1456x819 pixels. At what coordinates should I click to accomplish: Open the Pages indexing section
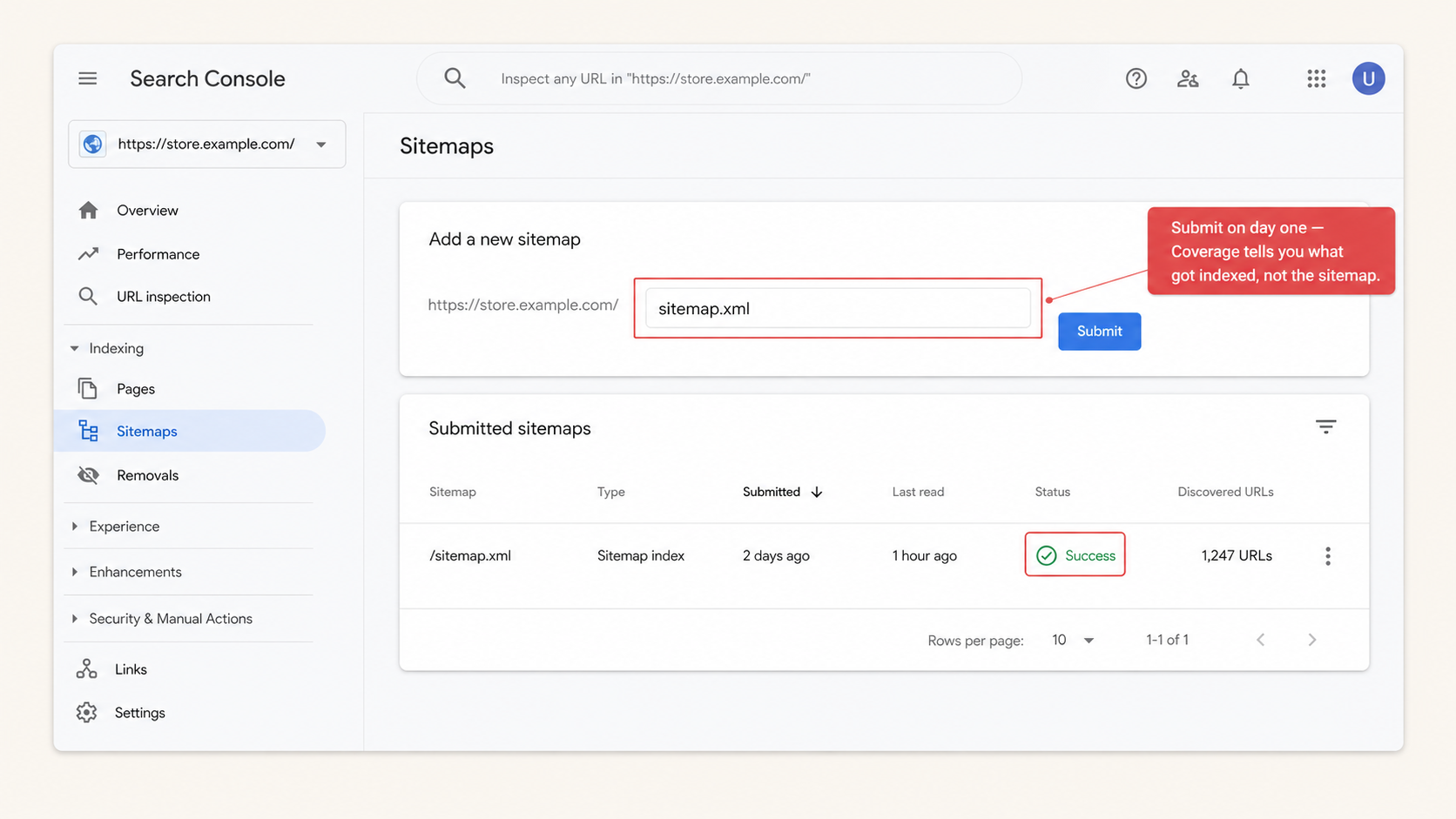tap(135, 388)
